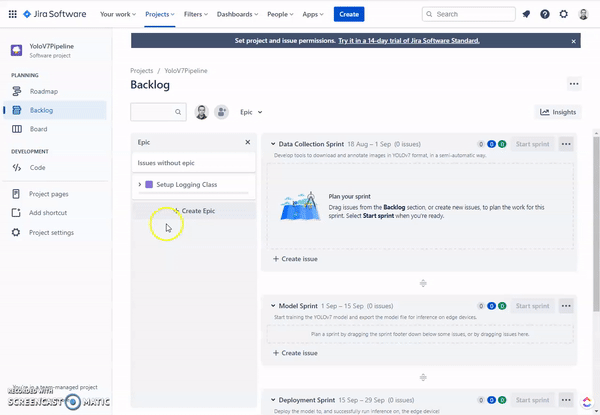Image resolution: width=600 pixels, height=415 pixels.
Task: Click the widget icon at bottom right
Action: click(587, 402)
